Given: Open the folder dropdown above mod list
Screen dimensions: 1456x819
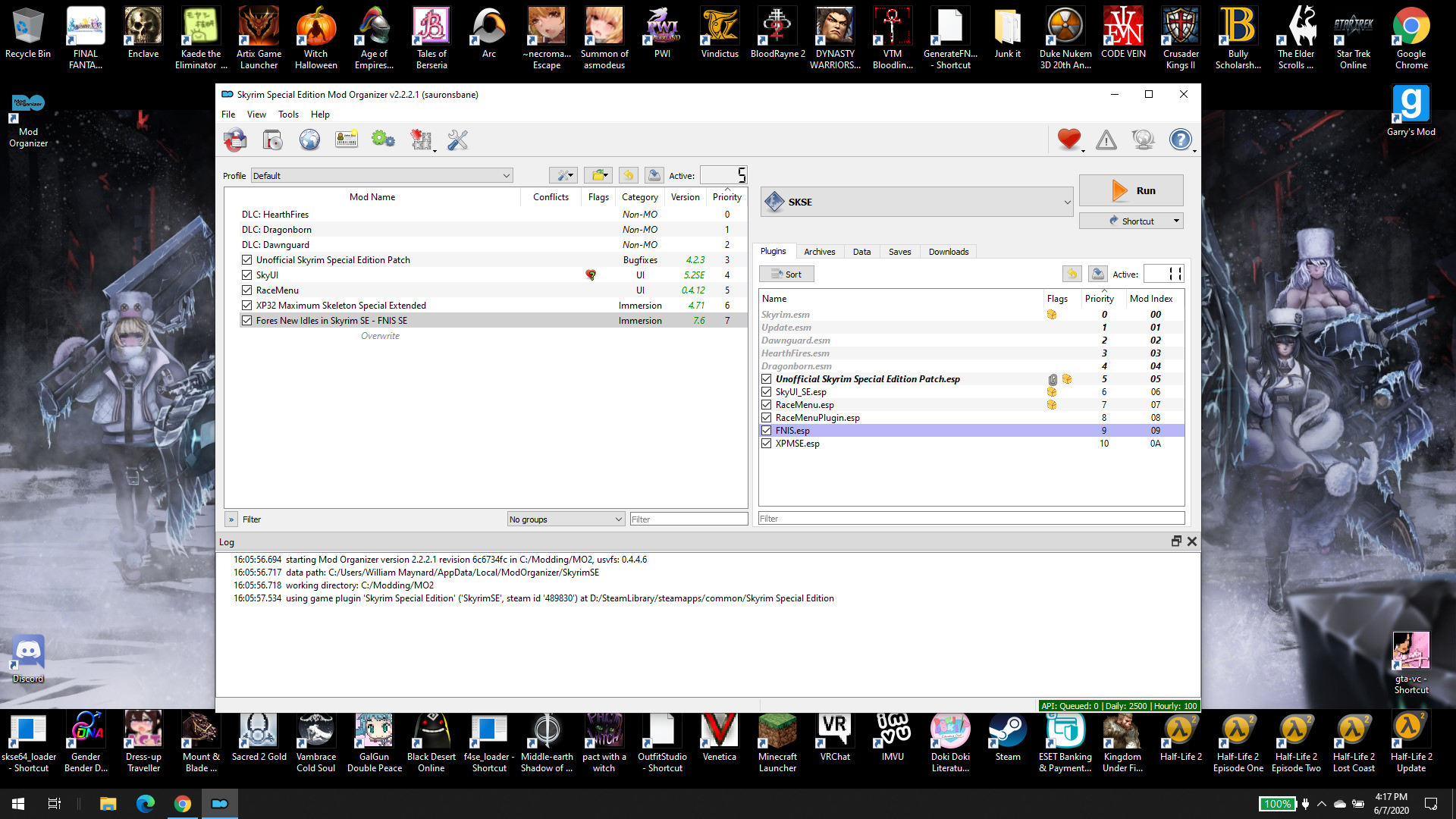Looking at the screenshot, I should (599, 175).
